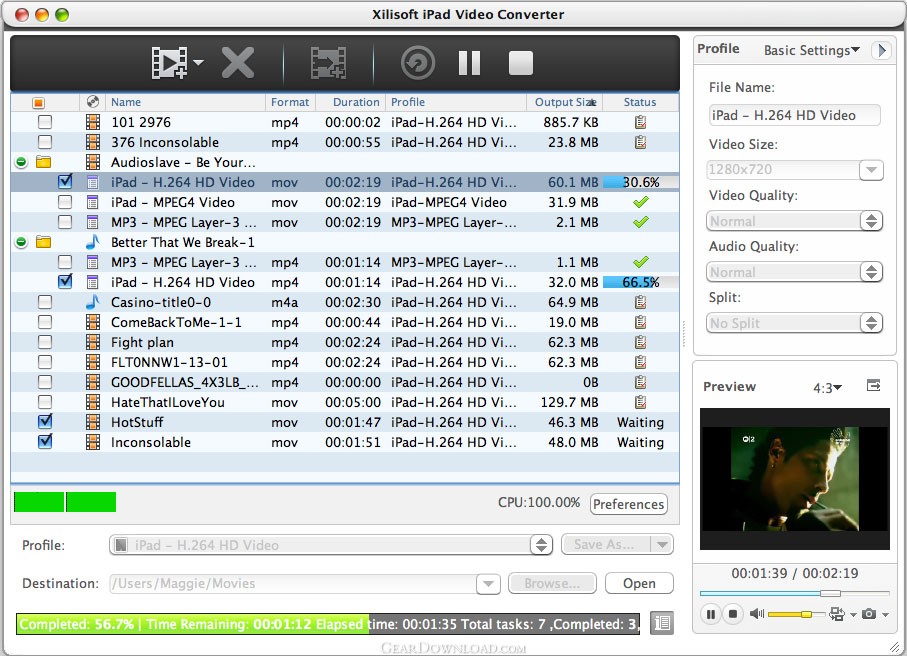This screenshot has height=656, width=907.
Task: Check the box for 376 Inconsolable
Action: [x=45, y=142]
